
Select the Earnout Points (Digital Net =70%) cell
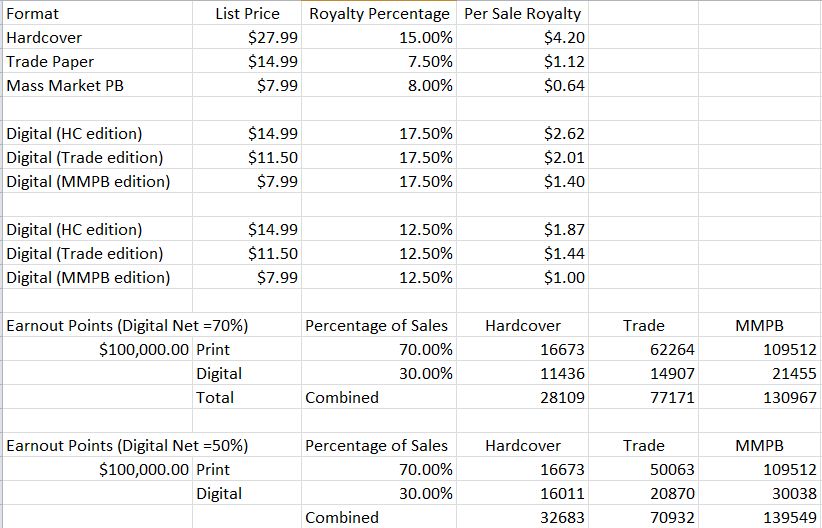point(127,326)
